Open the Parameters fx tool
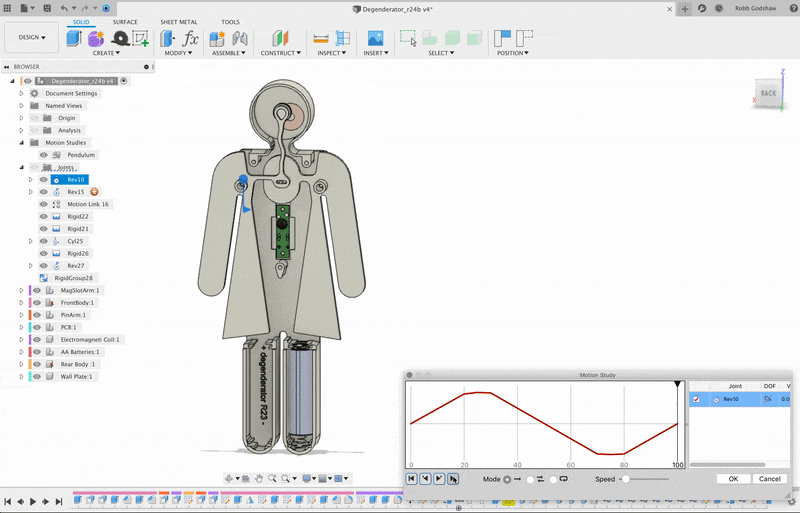The height and width of the screenshot is (513, 800). [190, 38]
